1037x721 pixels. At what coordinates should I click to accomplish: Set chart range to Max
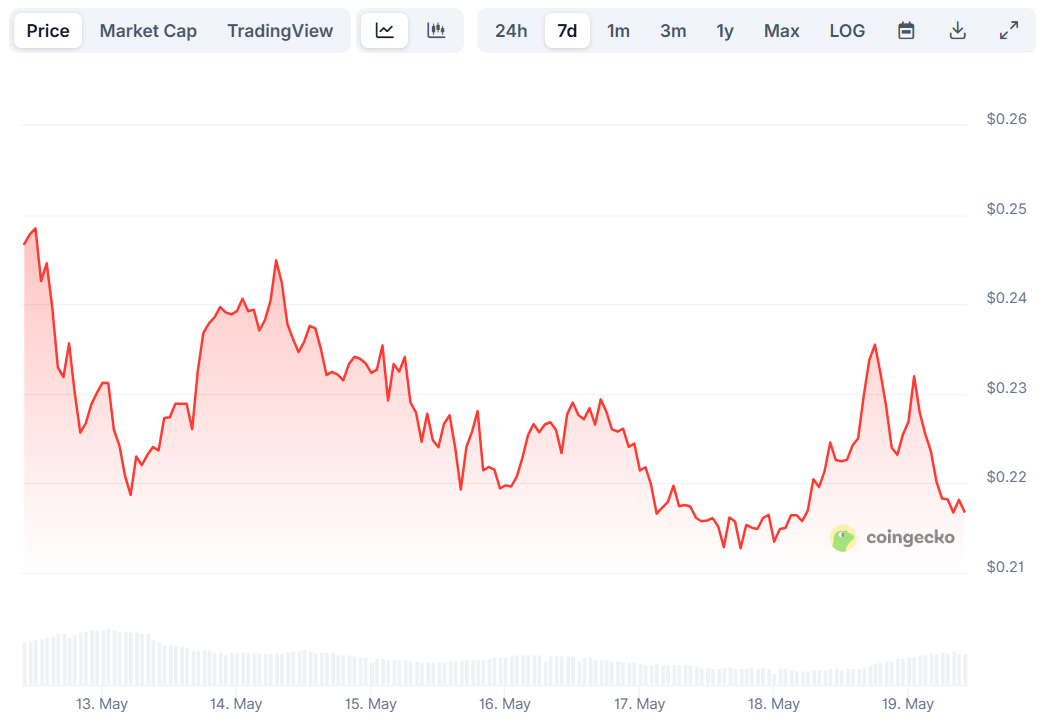pyautogui.click(x=781, y=30)
